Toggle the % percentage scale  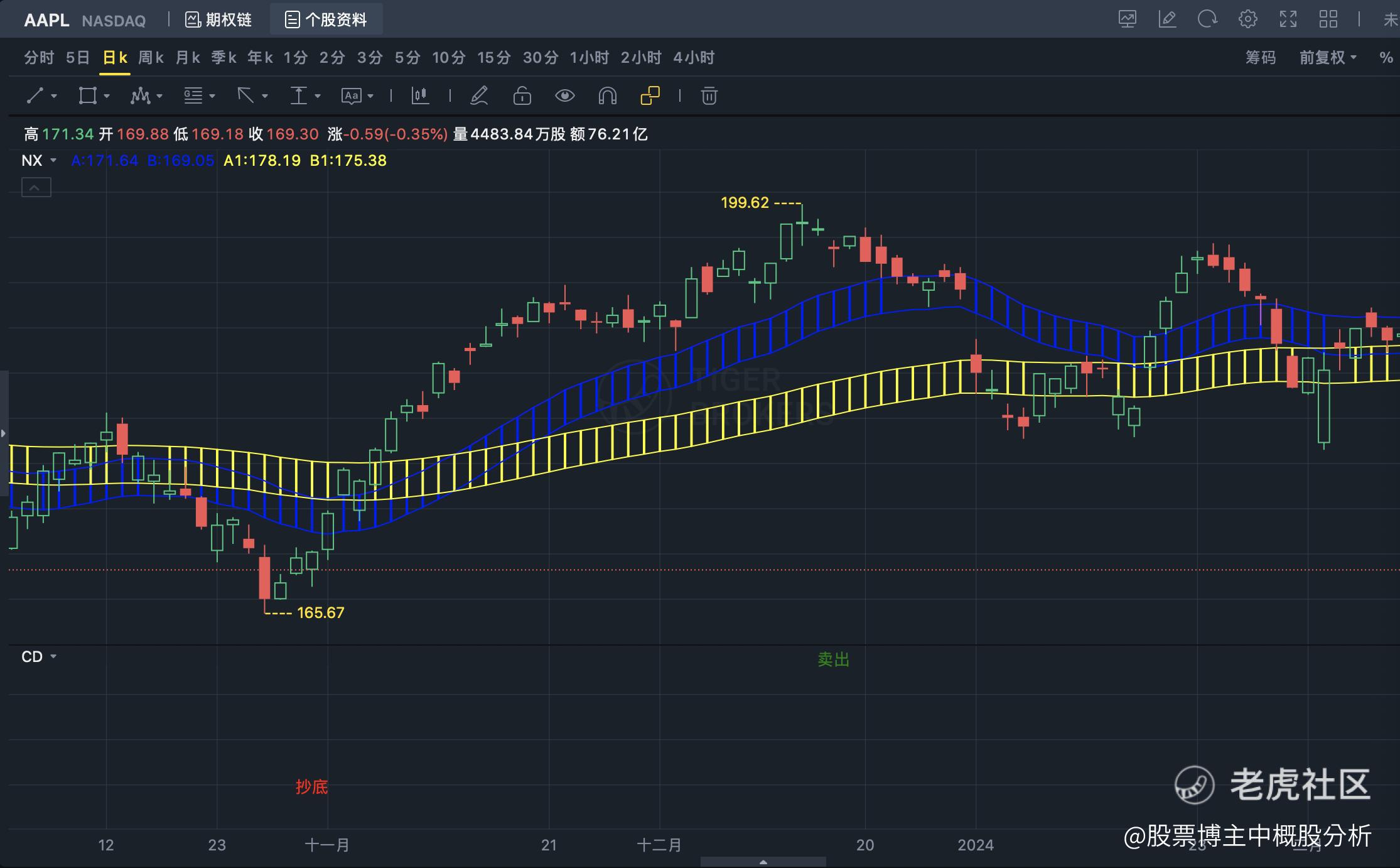pos(1386,58)
